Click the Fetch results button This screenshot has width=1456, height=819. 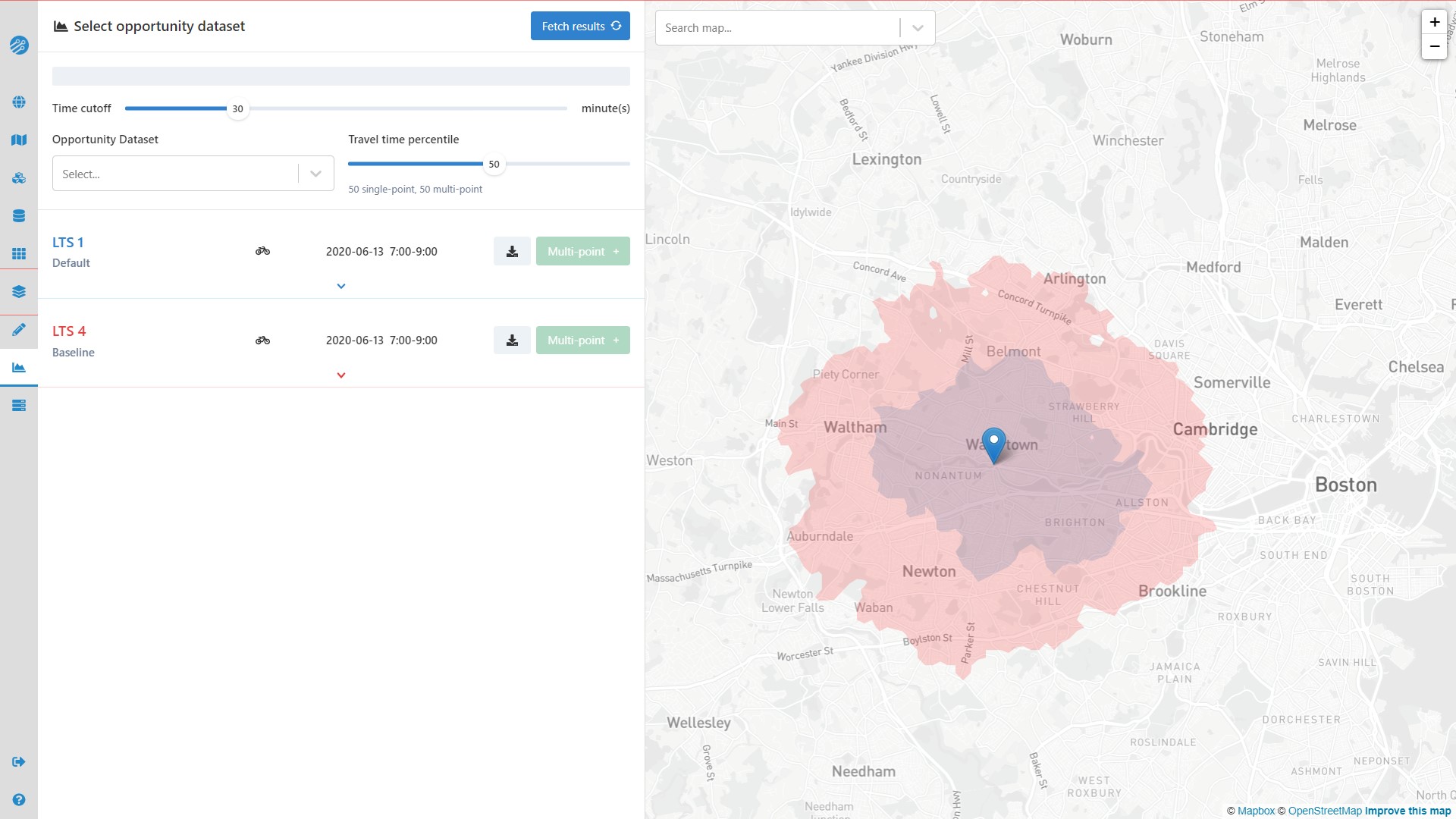click(x=580, y=26)
